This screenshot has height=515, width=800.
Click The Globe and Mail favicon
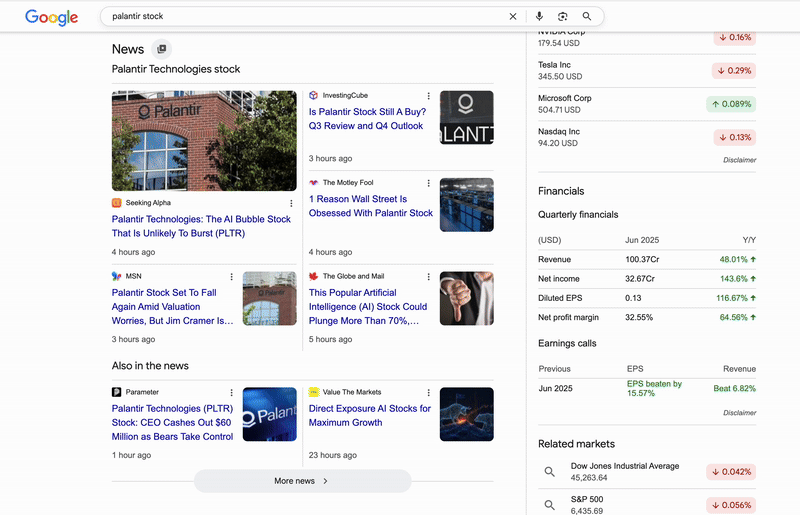(313, 276)
